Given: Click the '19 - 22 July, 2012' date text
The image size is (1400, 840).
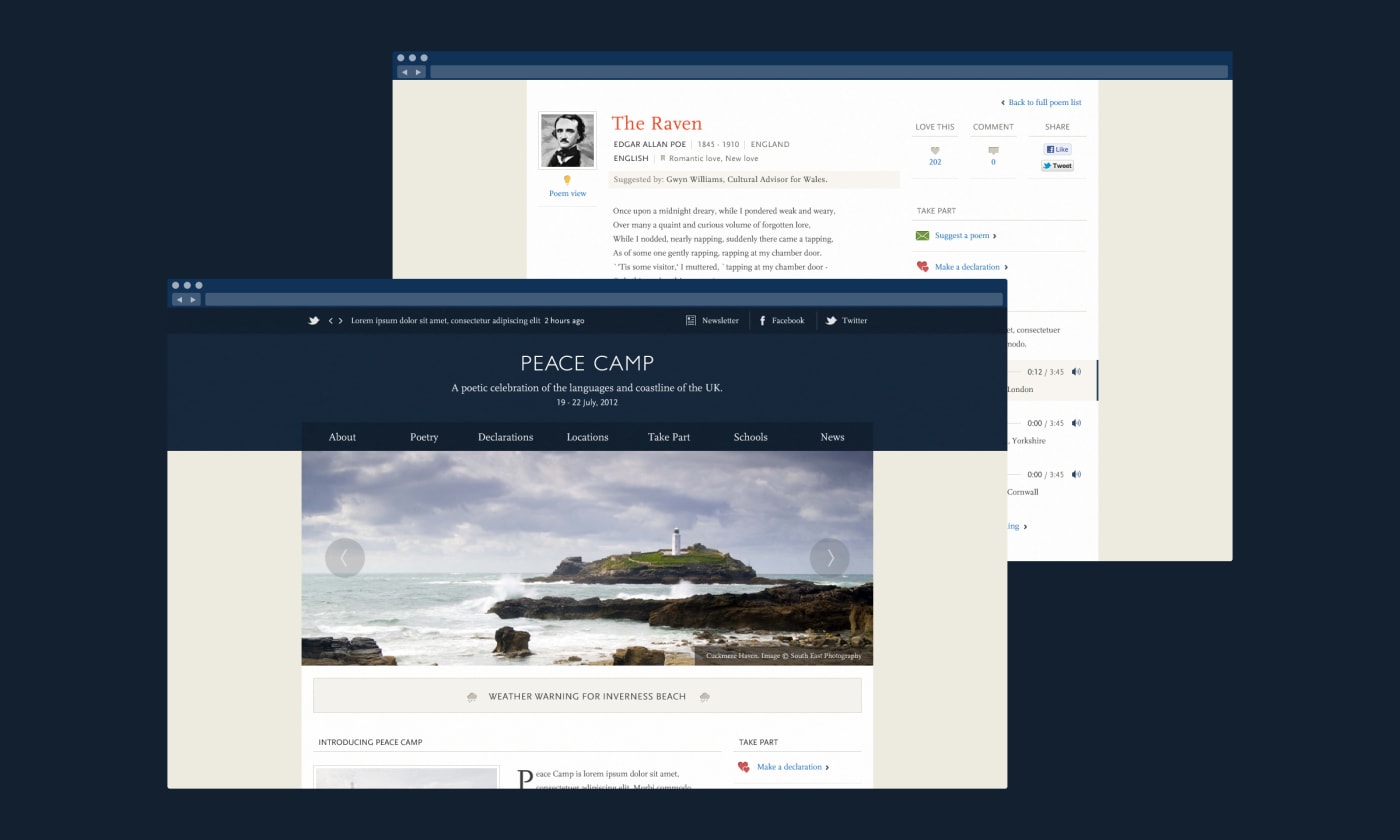Looking at the screenshot, I should point(587,403).
